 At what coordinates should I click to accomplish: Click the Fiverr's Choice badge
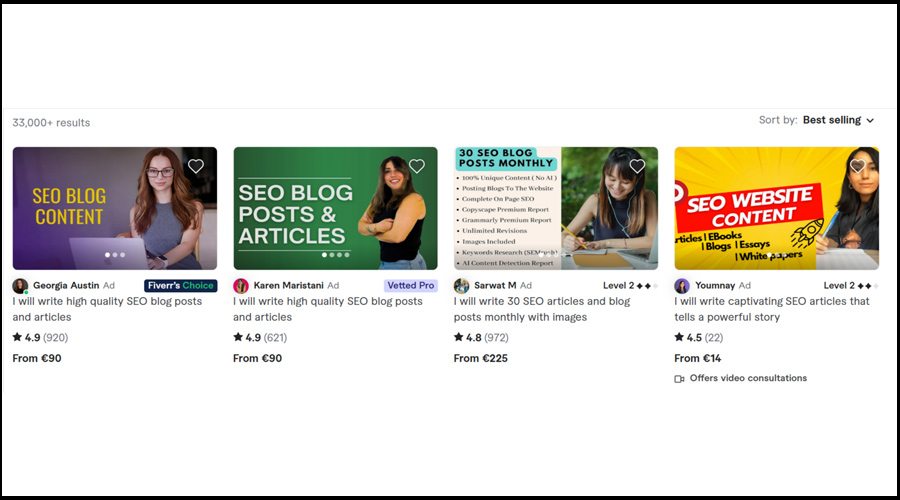pyautogui.click(x=180, y=286)
